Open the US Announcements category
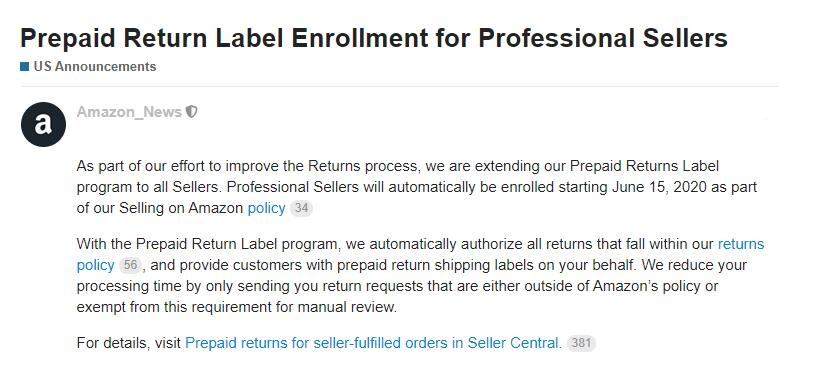813x381 pixels. click(x=94, y=66)
